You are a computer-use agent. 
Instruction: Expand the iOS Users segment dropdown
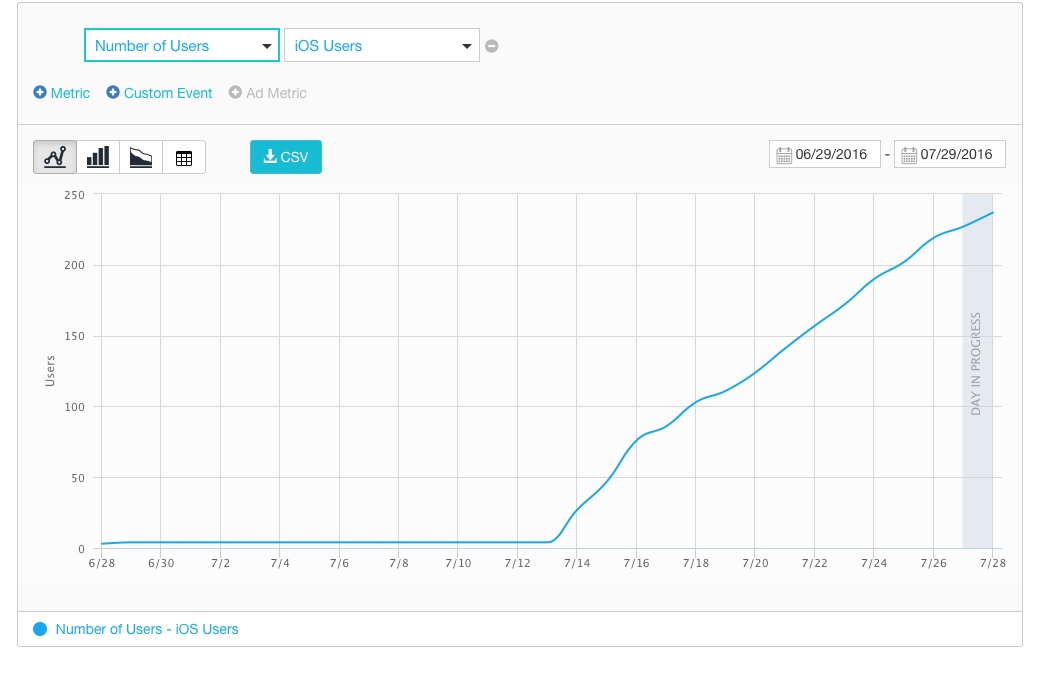(381, 46)
